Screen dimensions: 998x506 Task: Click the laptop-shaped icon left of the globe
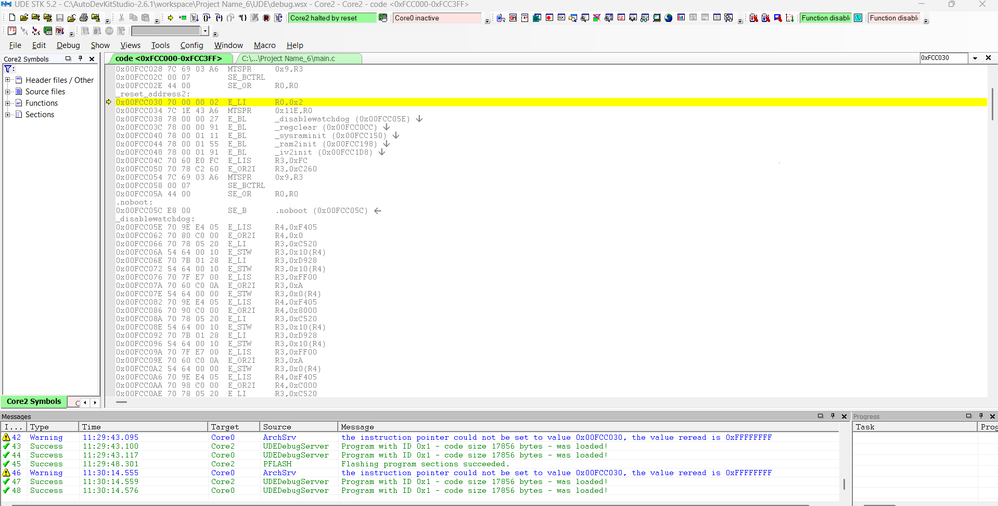(x=656, y=18)
